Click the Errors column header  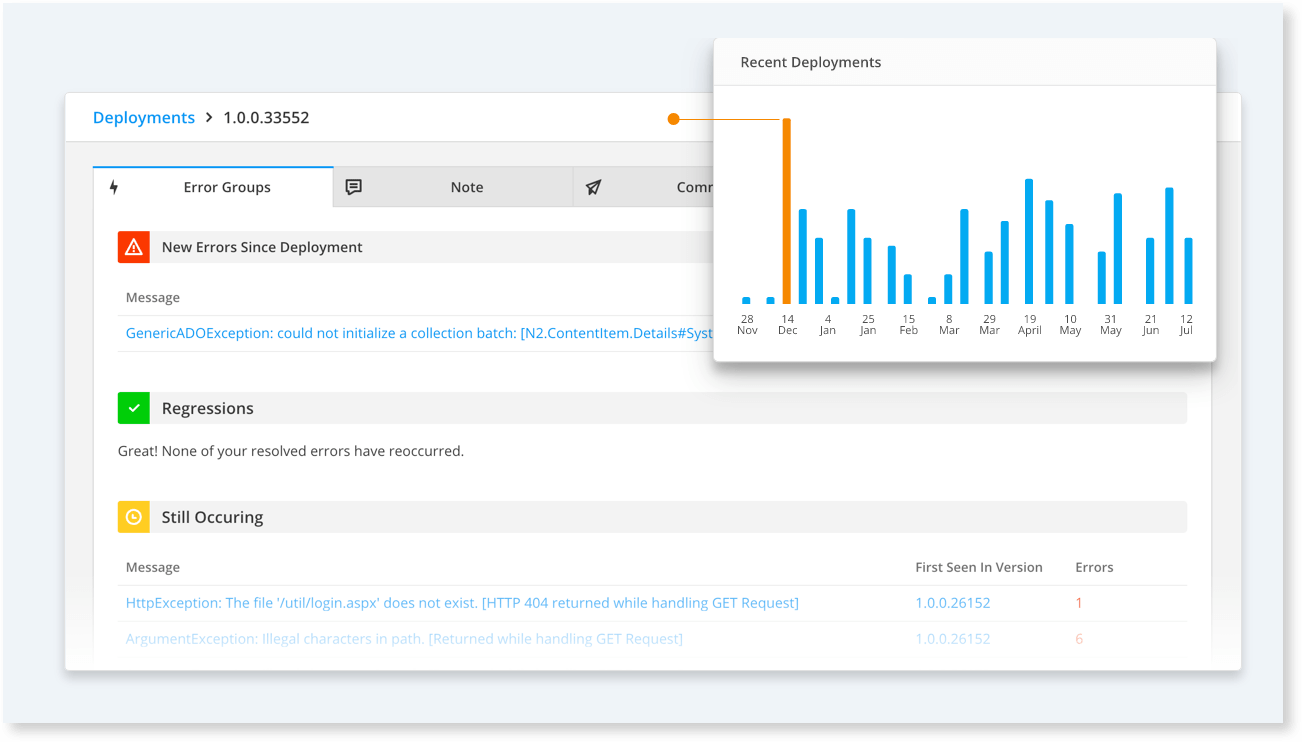[1094, 567]
